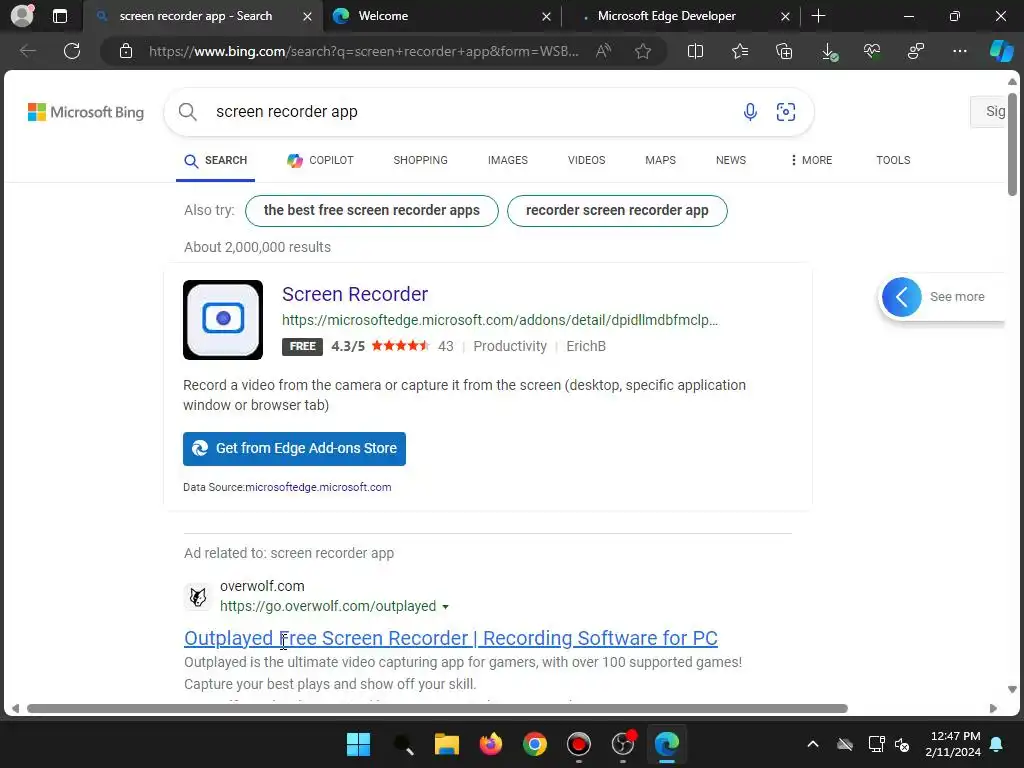Open Outplayed Free Screen Recorder link
The height and width of the screenshot is (768, 1024).
(x=451, y=638)
